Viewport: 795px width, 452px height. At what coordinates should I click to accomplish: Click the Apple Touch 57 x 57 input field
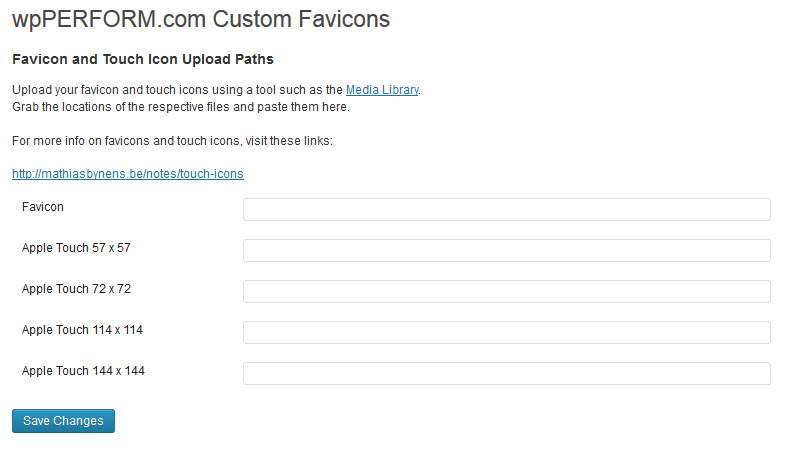507,251
